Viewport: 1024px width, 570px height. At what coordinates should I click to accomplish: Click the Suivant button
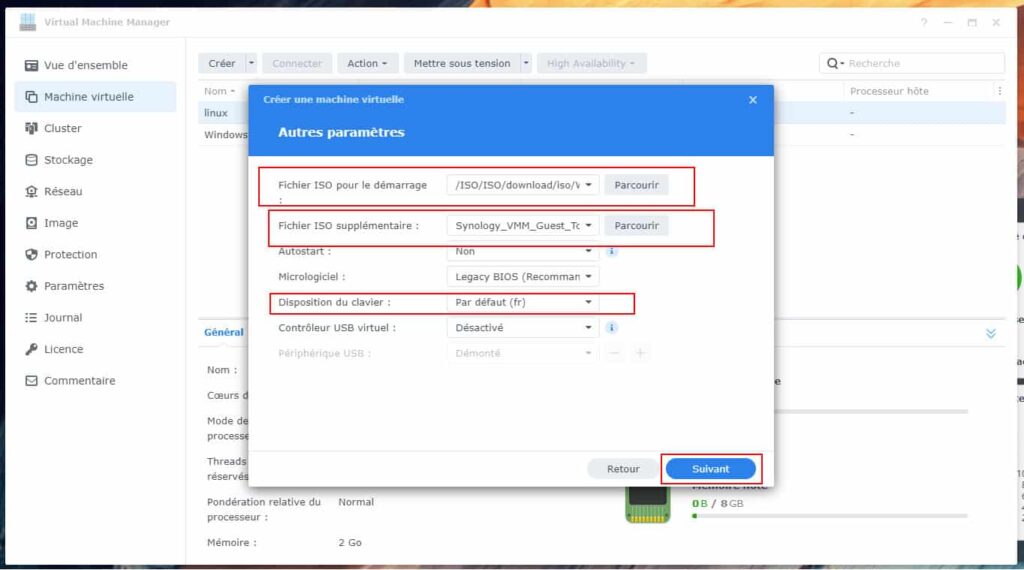pos(711,469)
